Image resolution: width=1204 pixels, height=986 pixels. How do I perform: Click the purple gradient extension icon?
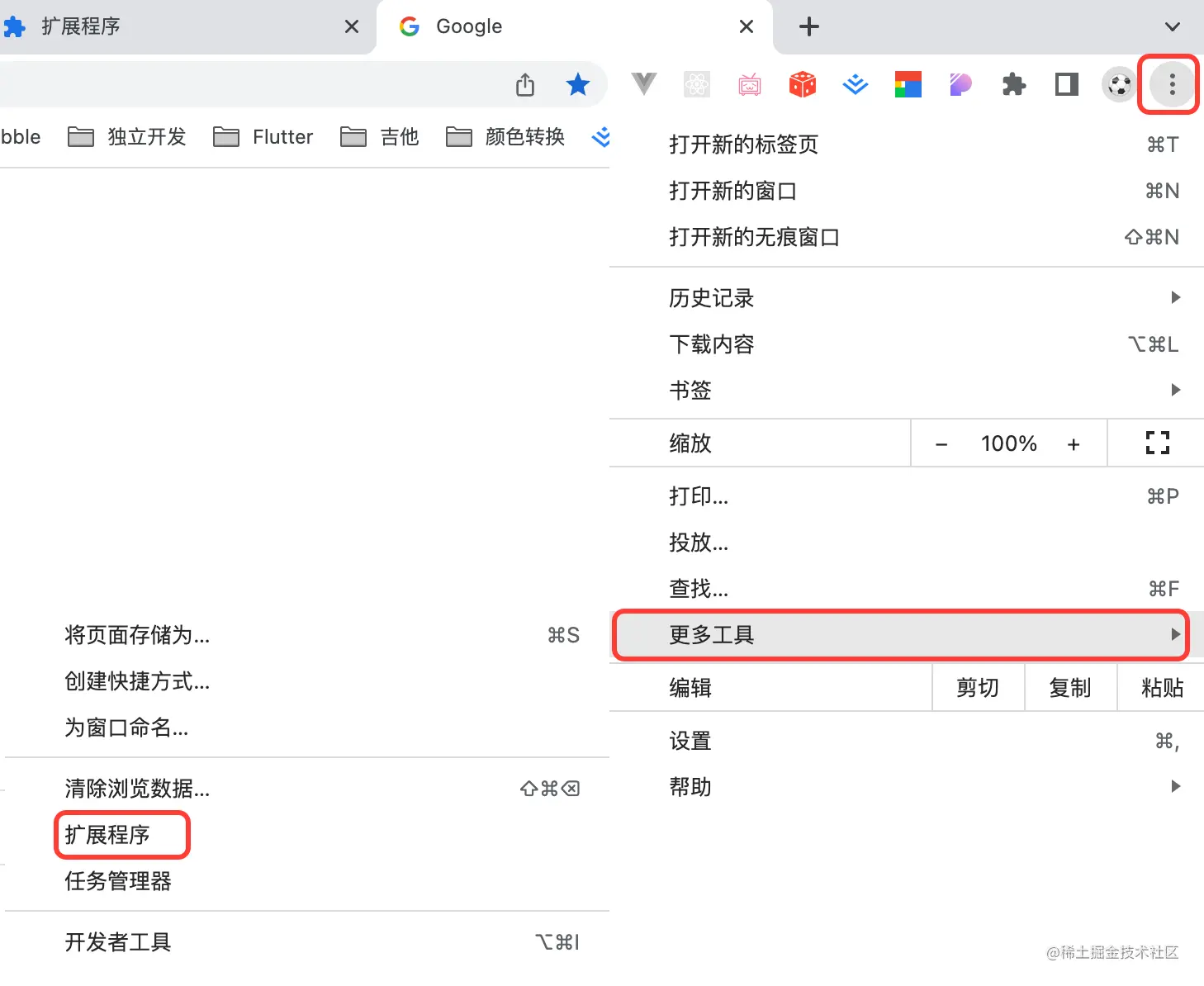click(x=961, y=84)
